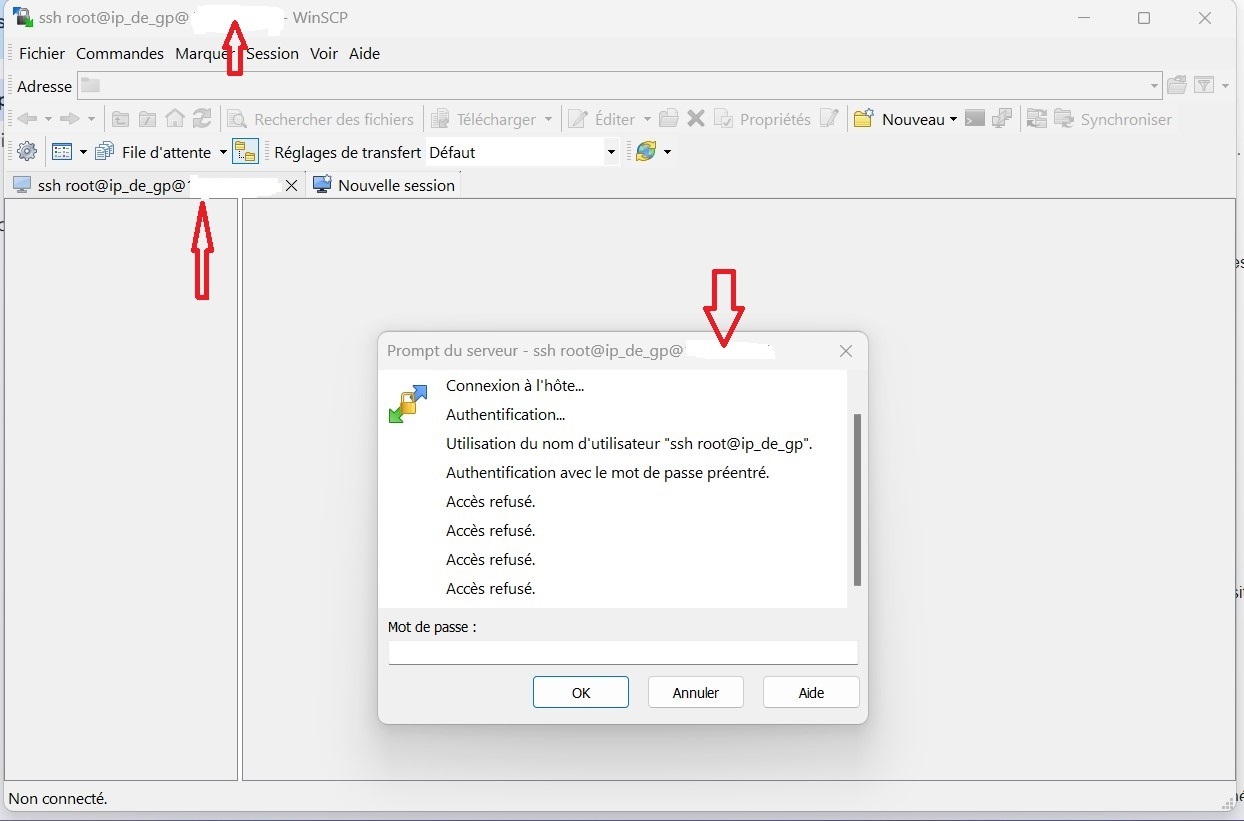Click the open file folder icon
Screen dimensions: 1244x821
[669, 119]
